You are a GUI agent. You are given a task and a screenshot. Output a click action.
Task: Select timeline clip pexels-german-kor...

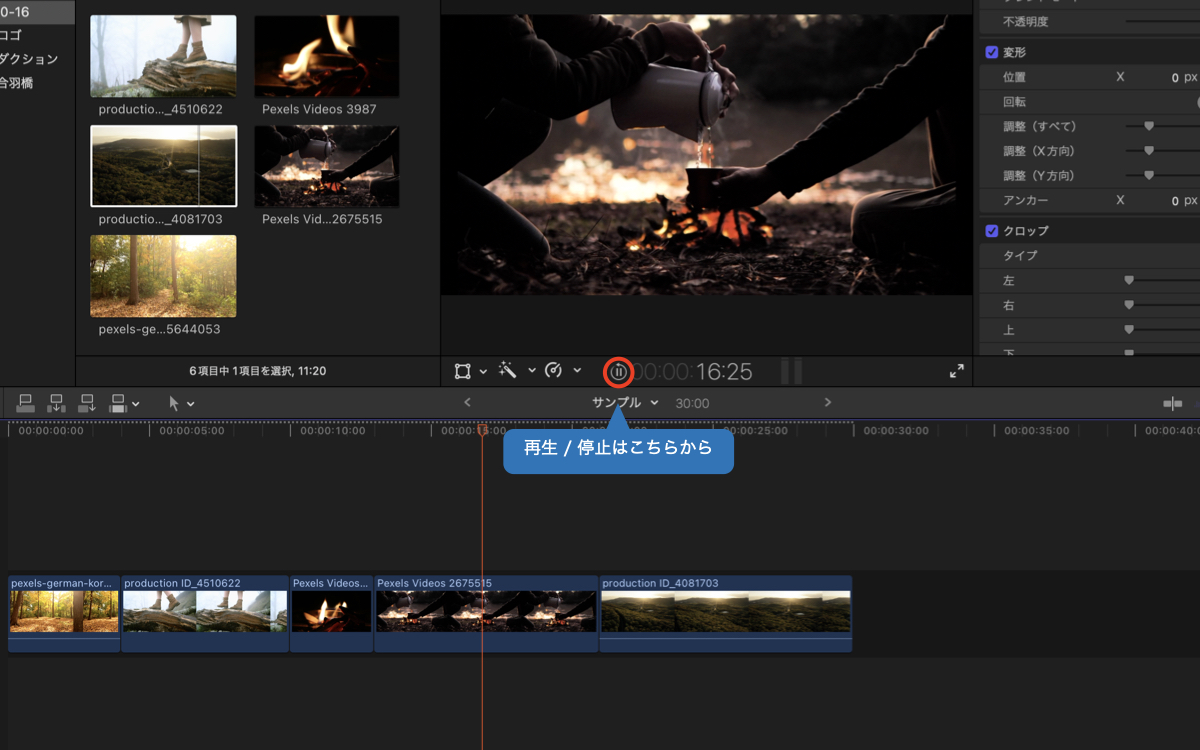pos(64,613)
